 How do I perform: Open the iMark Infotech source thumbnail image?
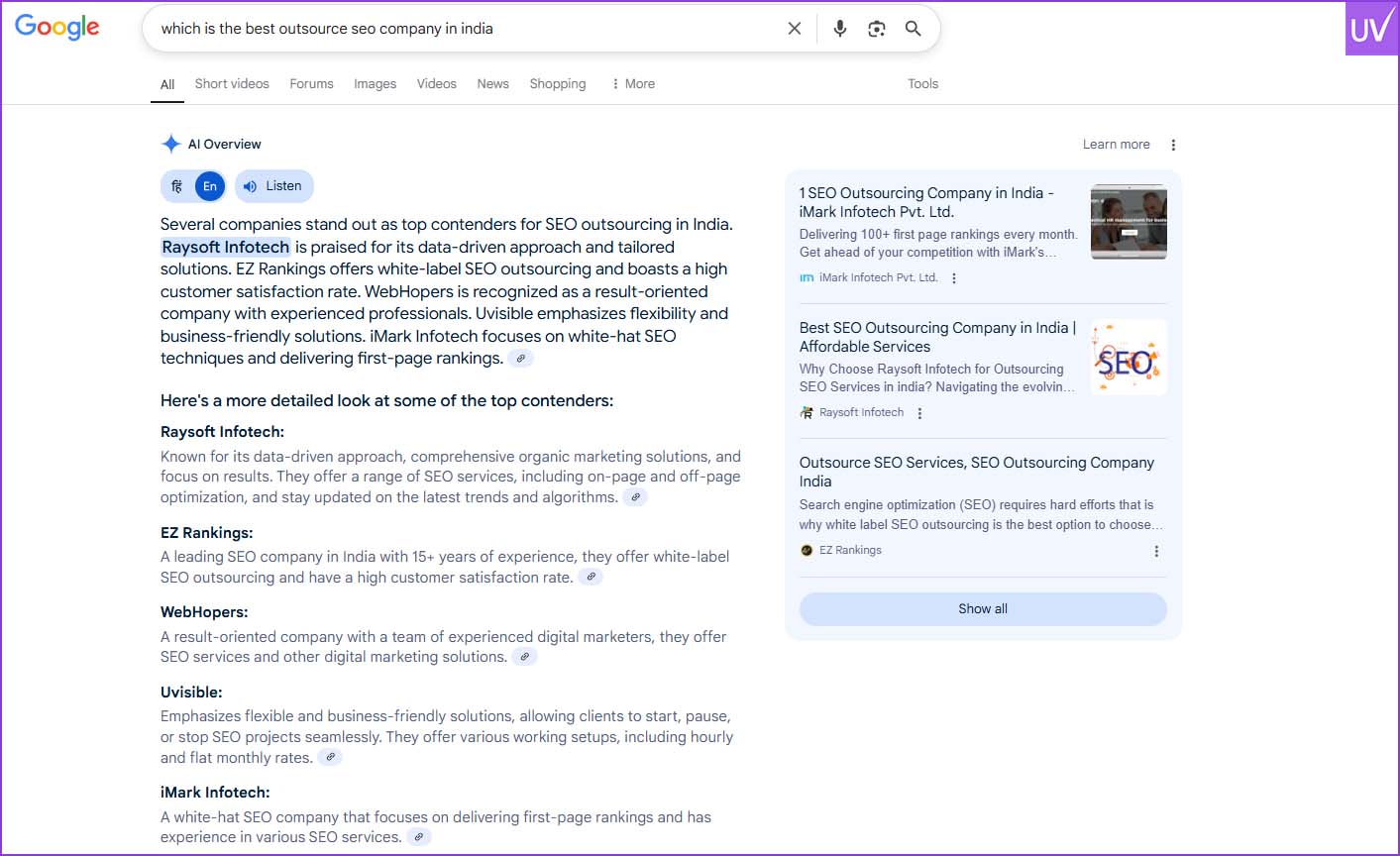click(1129, 222)
